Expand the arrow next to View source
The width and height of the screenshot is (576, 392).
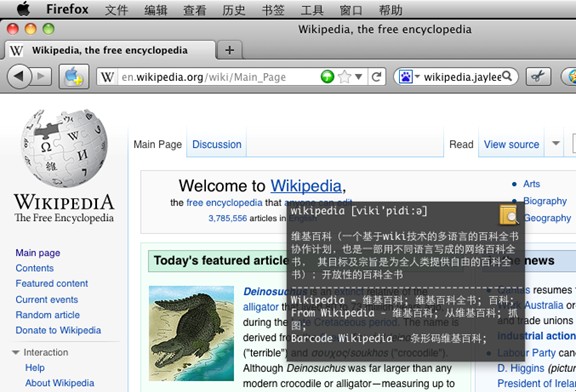pos(556,143)
